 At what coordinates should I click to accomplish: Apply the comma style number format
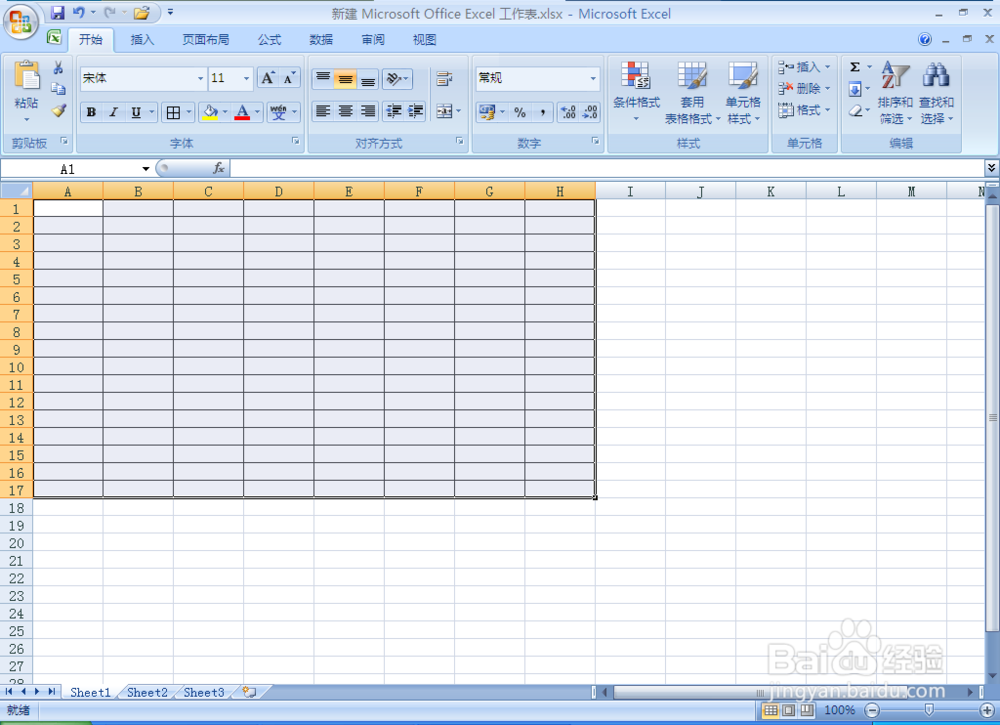(x=542, y=112)
